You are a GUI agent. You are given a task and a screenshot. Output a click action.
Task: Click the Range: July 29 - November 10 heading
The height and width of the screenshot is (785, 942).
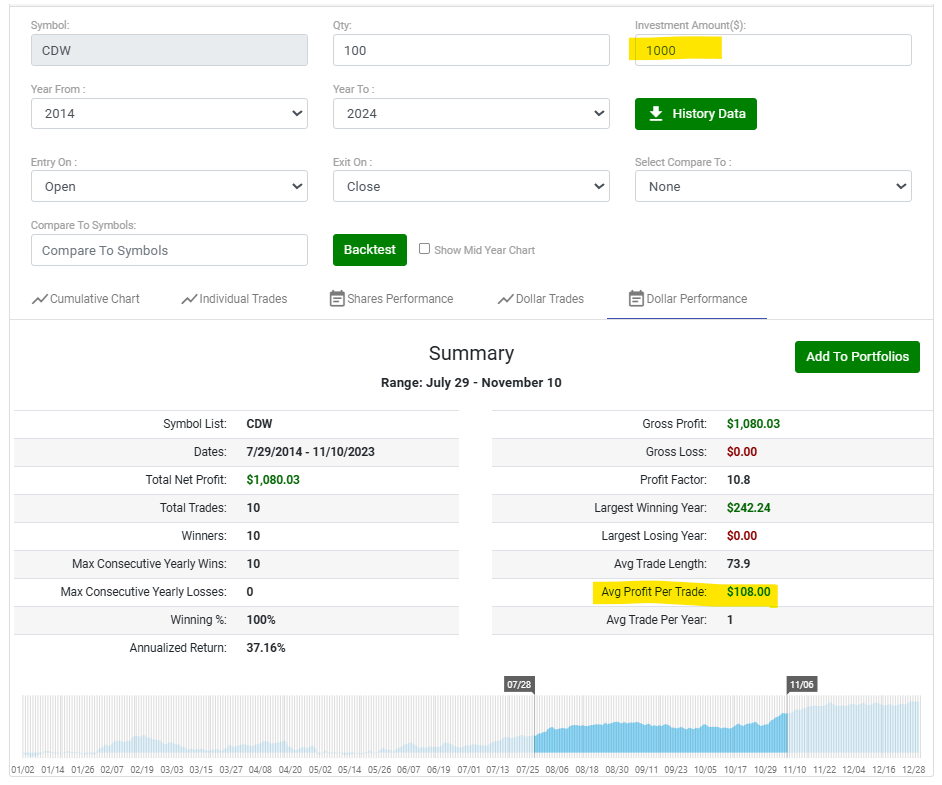coord(471,383)
